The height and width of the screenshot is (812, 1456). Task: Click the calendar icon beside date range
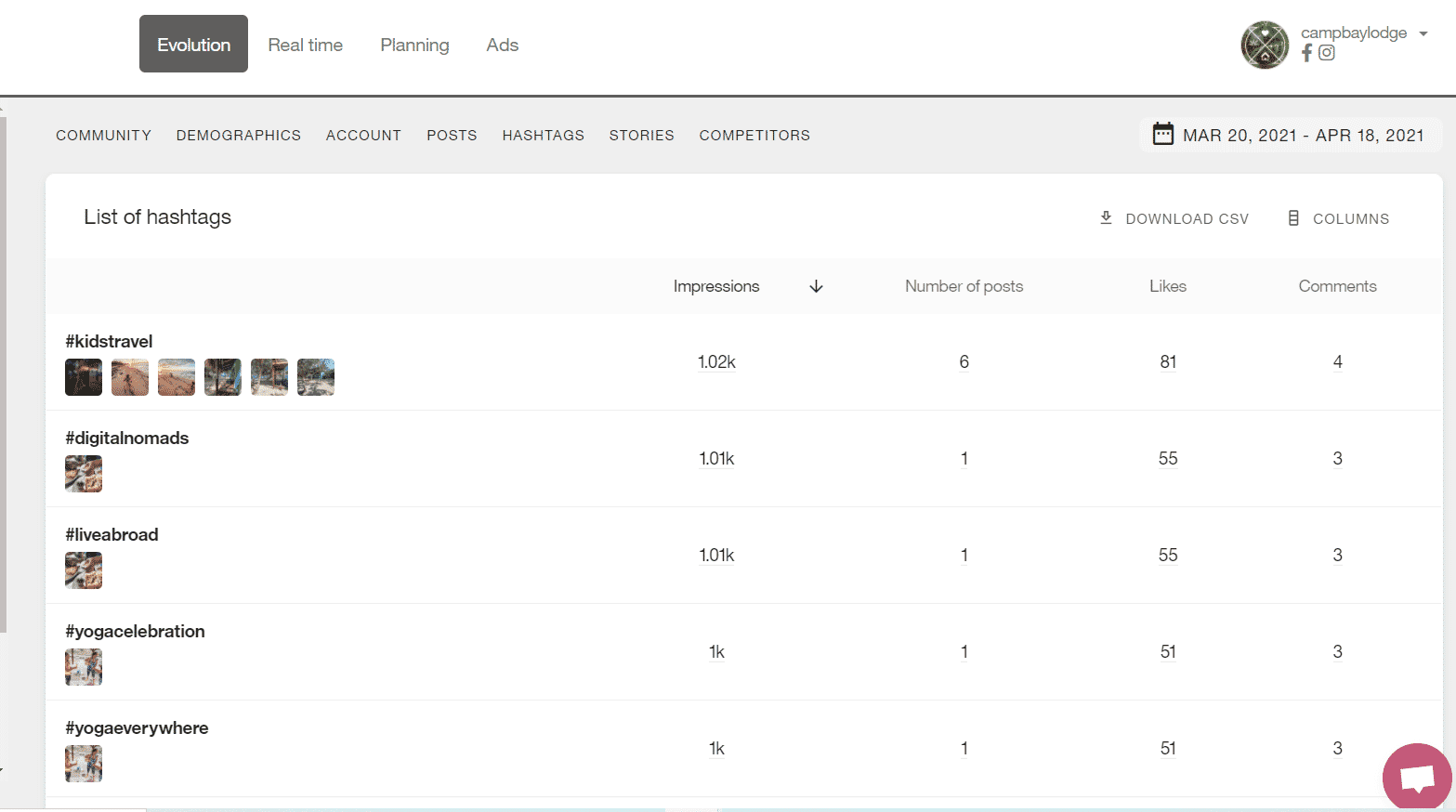pos(1162,134)
